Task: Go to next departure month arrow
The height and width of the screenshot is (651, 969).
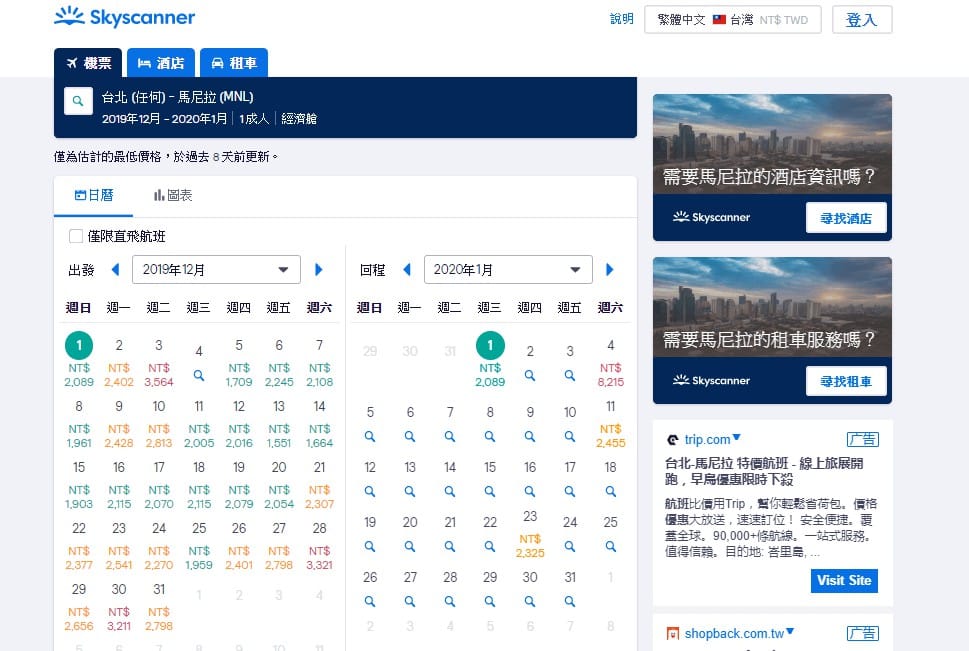Action: point(319,270)
